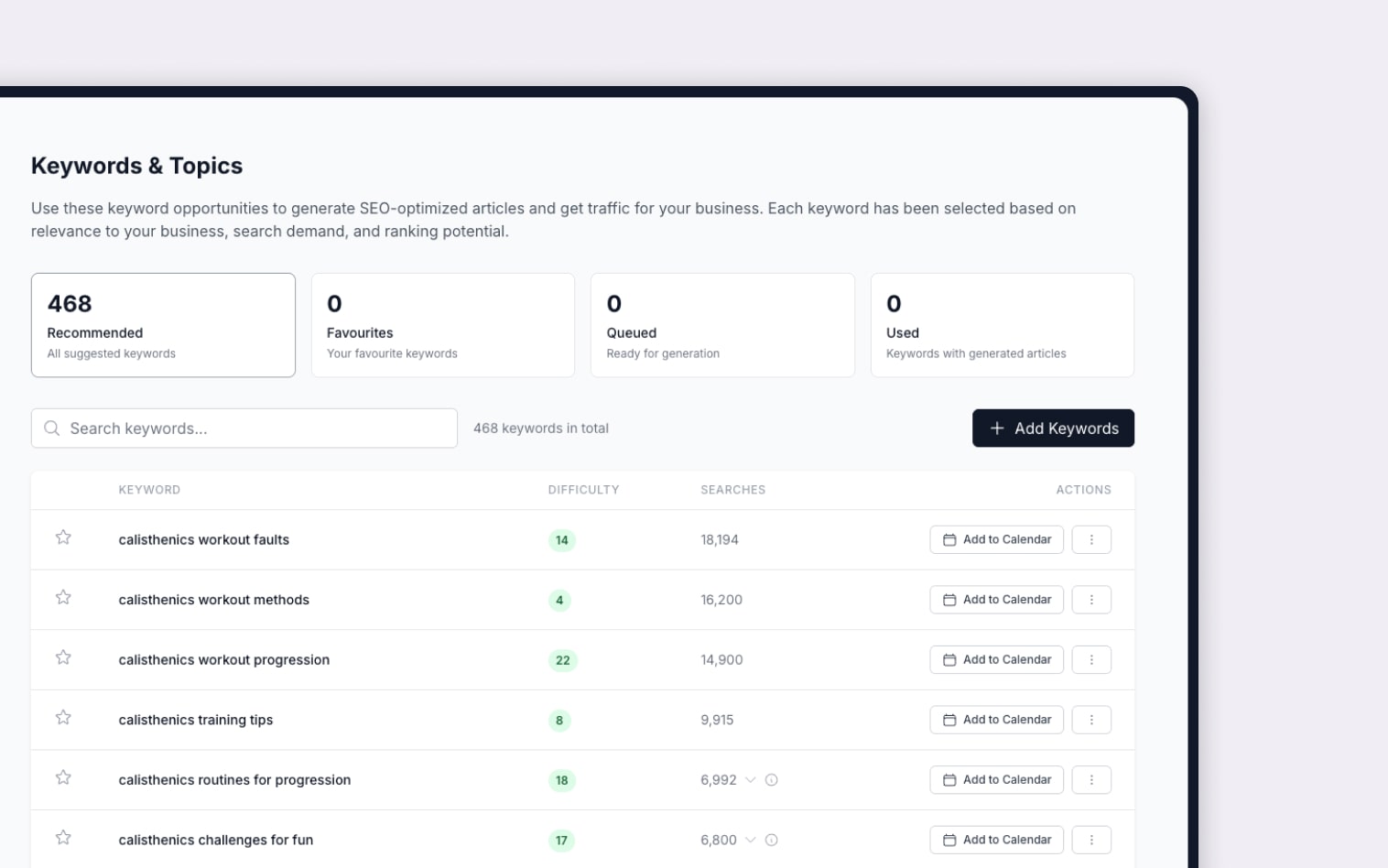Click the info icon next to 6,992 searches
Screen dimensions: 1388x868
point(772,780)
